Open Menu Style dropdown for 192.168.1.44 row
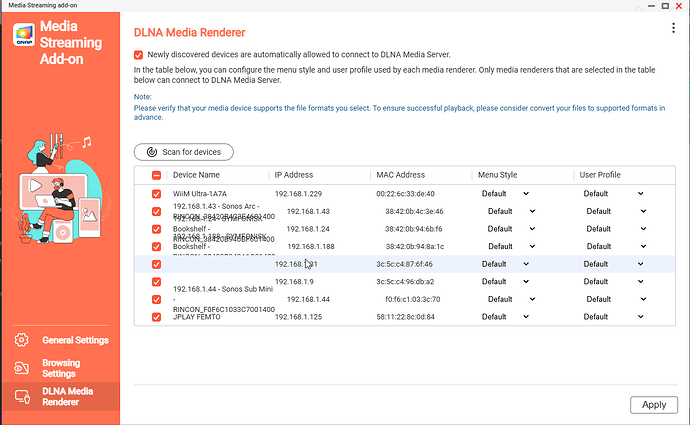 (511, 299)
